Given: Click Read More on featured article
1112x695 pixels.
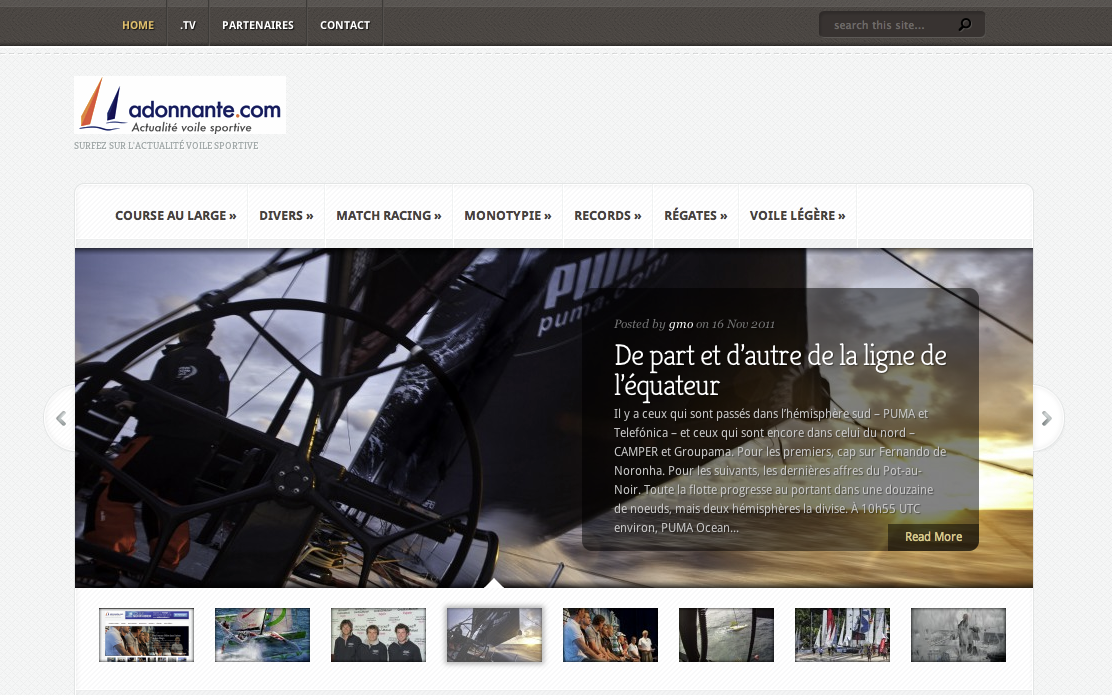Looking at the screenshot, I should [x=933, y=537].
